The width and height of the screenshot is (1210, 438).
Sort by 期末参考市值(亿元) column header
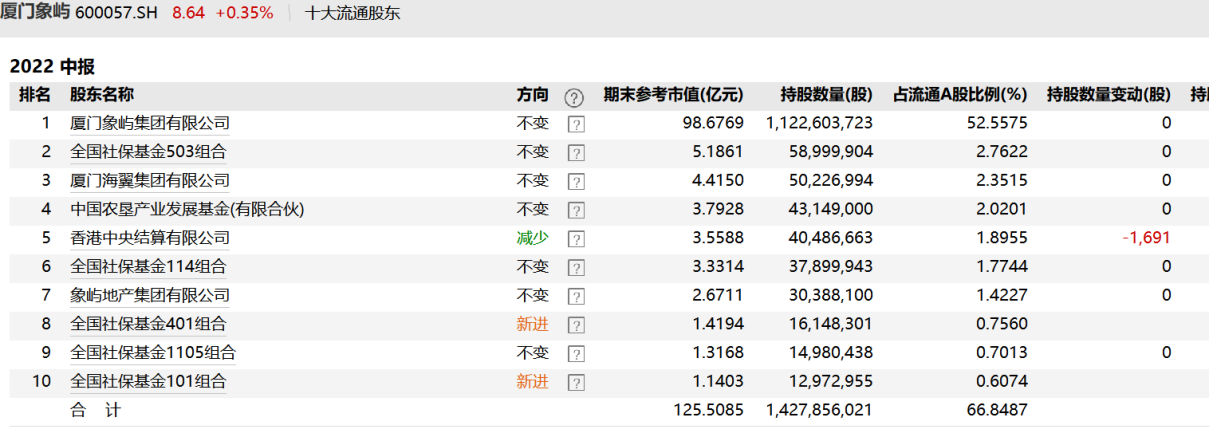(674, 95)
